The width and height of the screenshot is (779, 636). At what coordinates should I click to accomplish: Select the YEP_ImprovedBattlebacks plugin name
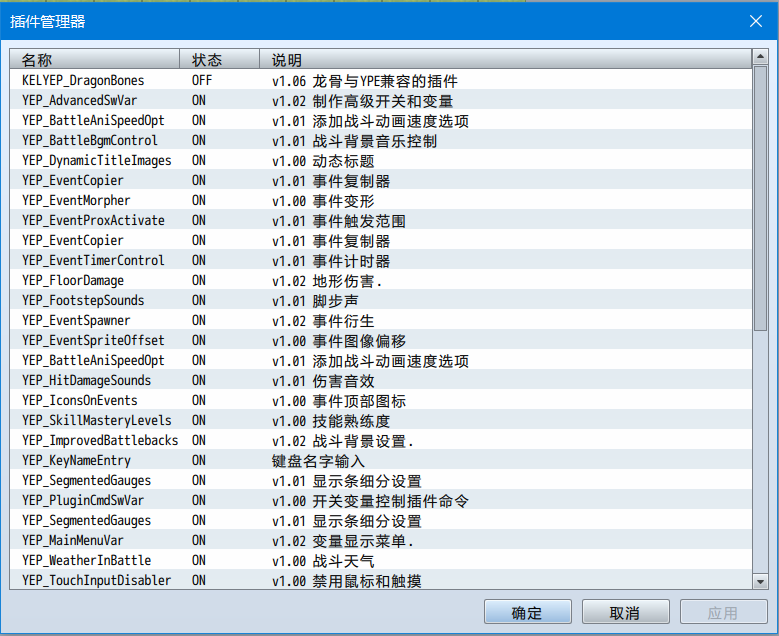100,440
